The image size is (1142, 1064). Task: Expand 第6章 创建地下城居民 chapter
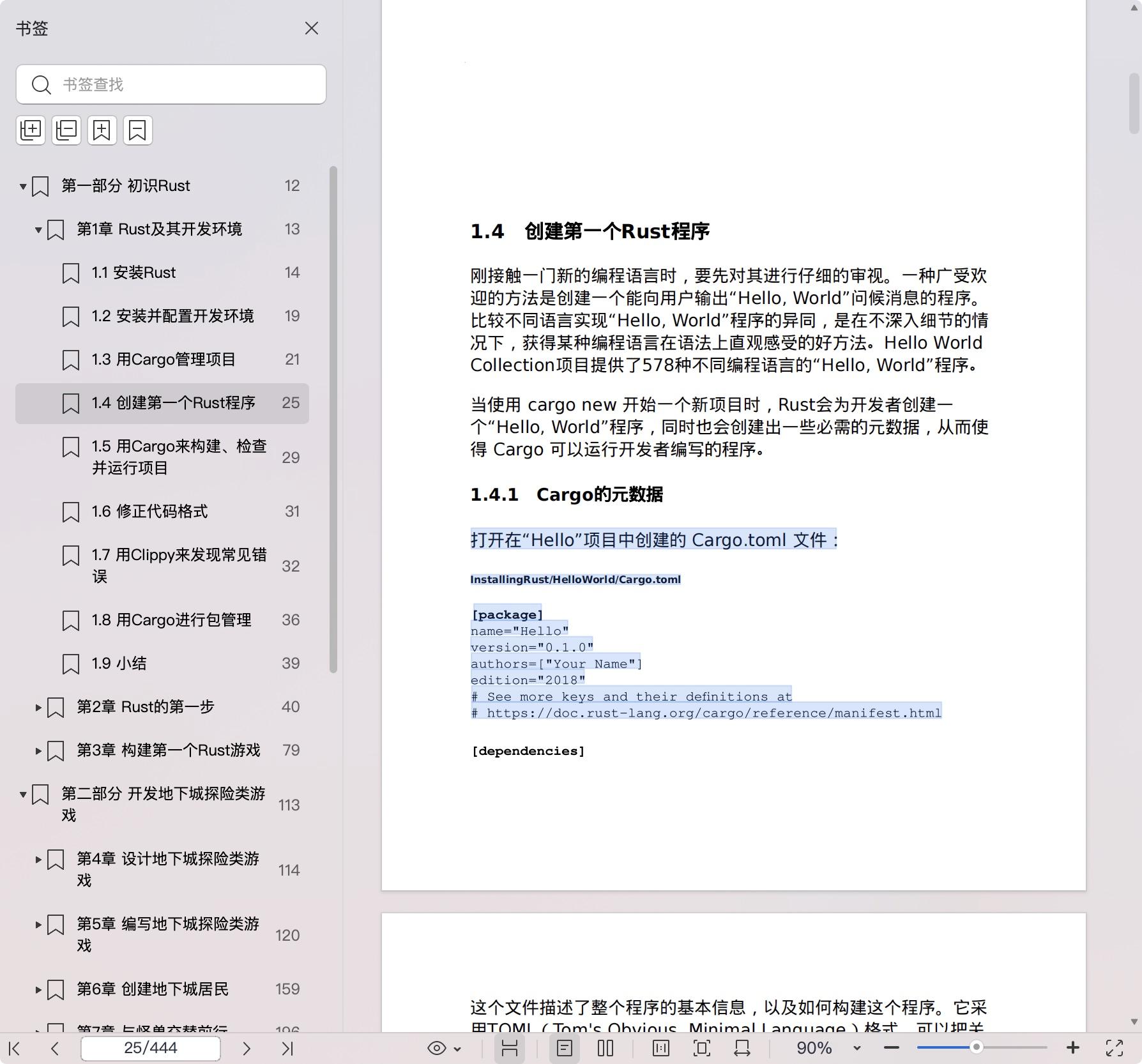point(38,990)
